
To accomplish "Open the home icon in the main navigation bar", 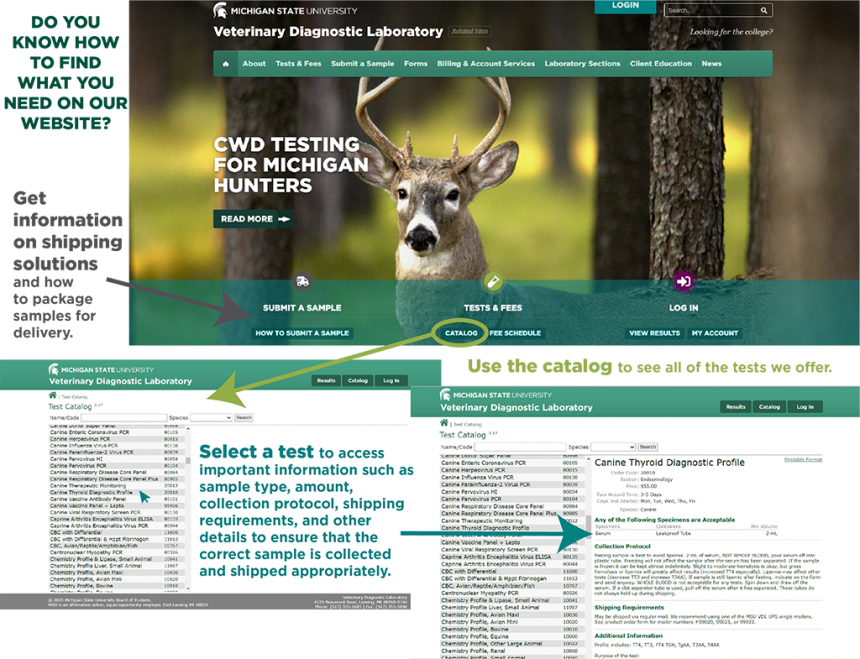I will [225, 64].
